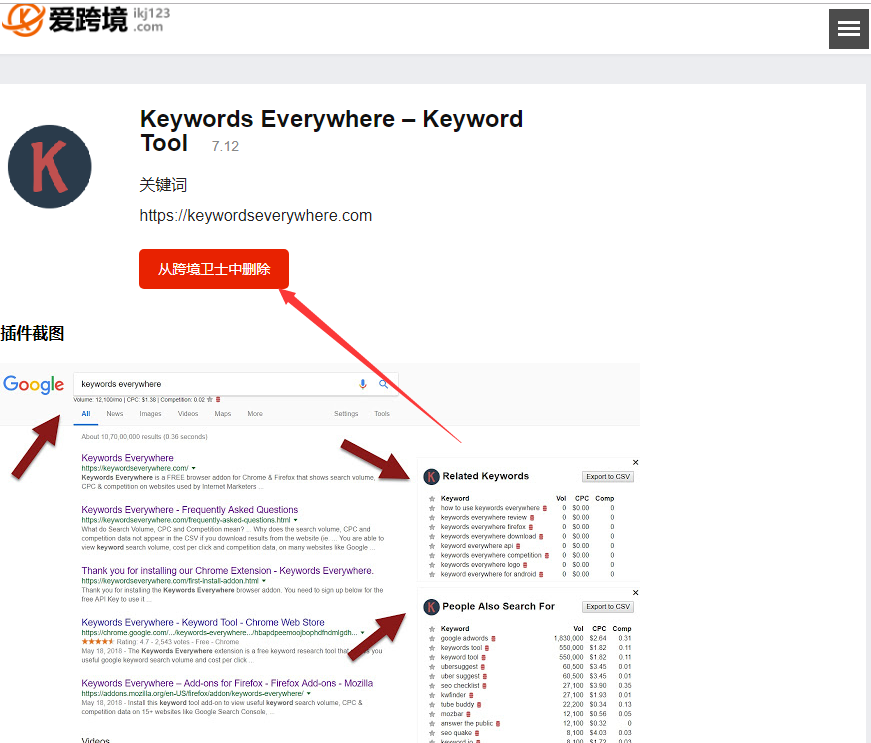Image resolution: width=871 pixels, height=743 pixels.
Task: Open the 'Add-ons for Firefox' search result
Action: 227,683
